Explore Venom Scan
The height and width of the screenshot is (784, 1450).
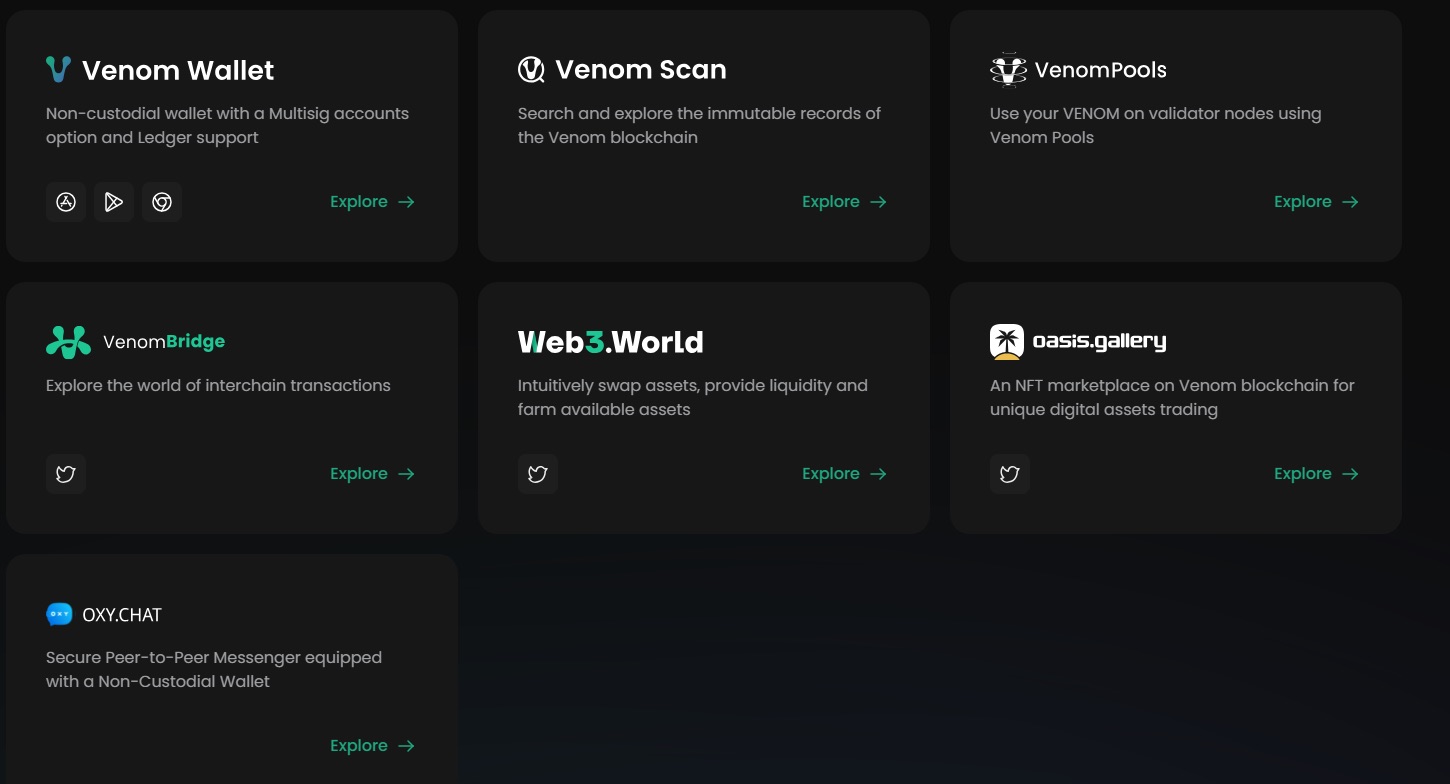(844, 202)
